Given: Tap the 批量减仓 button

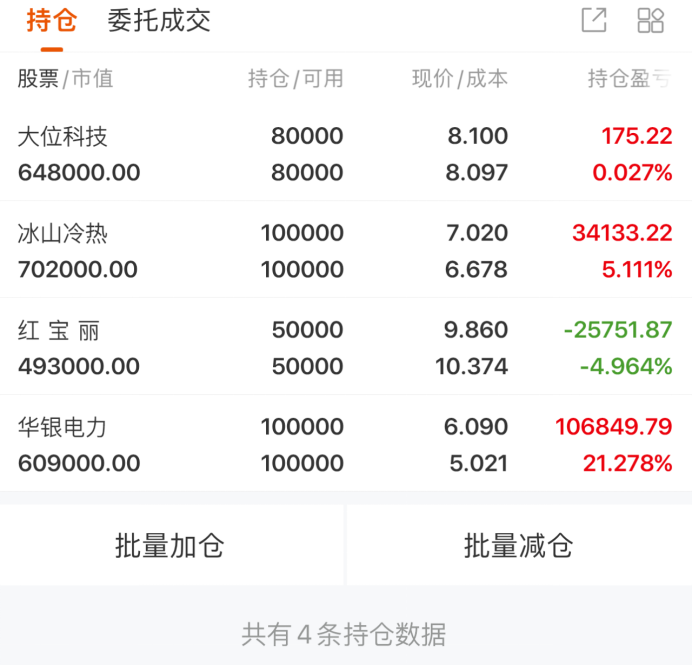Looking at the screenshot, I should [519, 545].
